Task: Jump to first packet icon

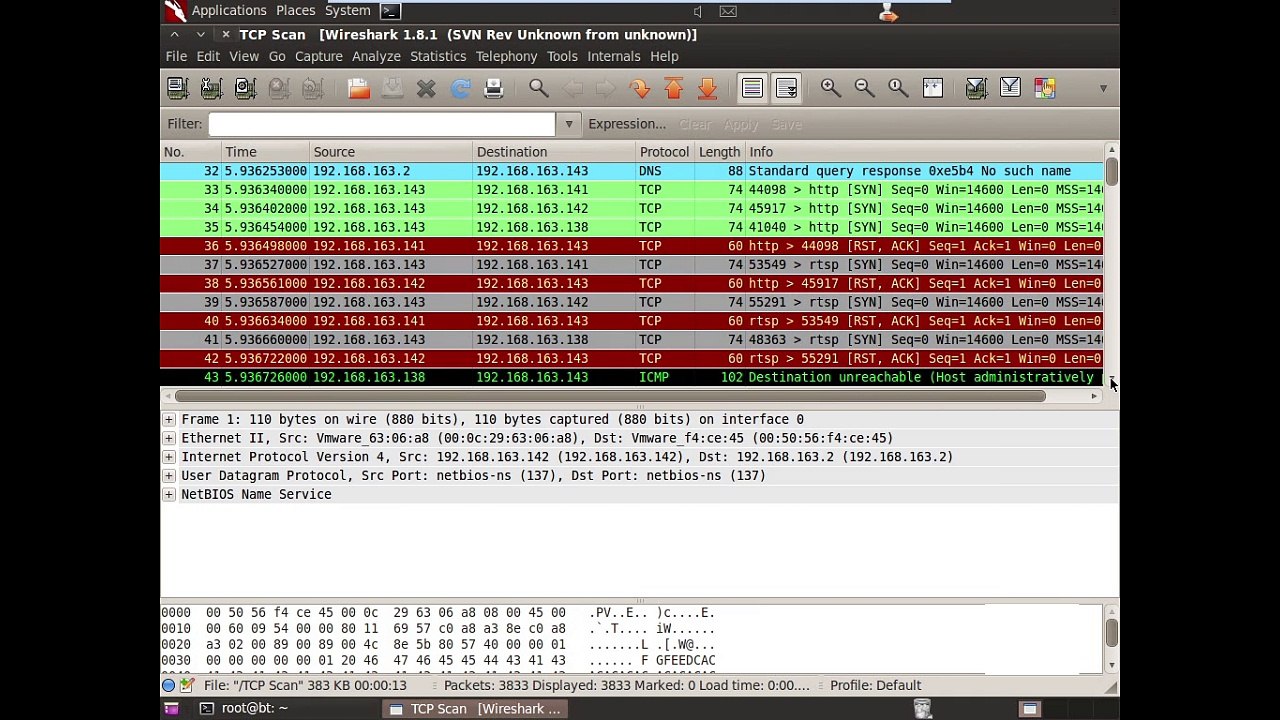Action: 673,88
